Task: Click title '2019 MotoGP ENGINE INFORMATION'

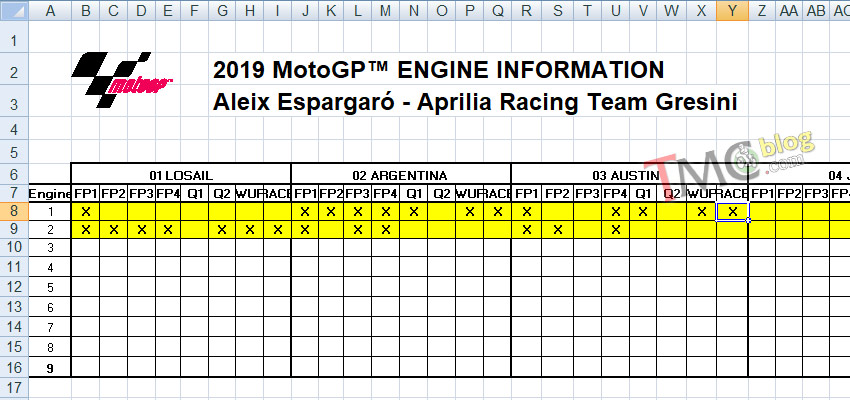Action: (x=438, y=70)
